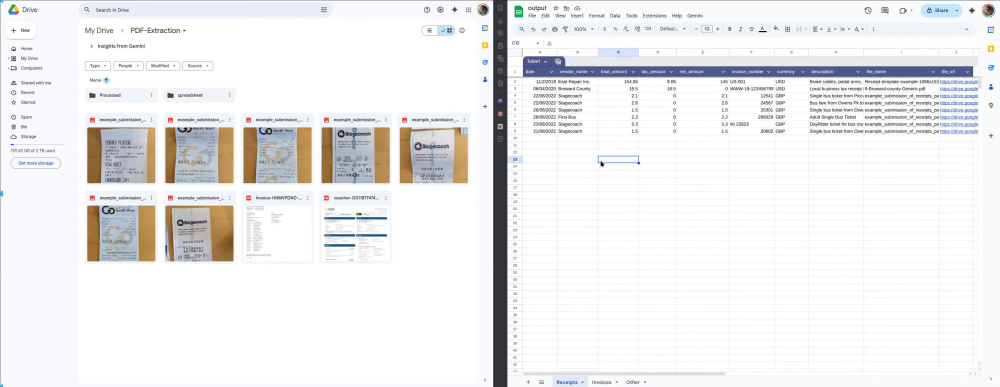Open Shared with me in Drive
This screenshot has width=1000, height=387.
click(36, 83)
